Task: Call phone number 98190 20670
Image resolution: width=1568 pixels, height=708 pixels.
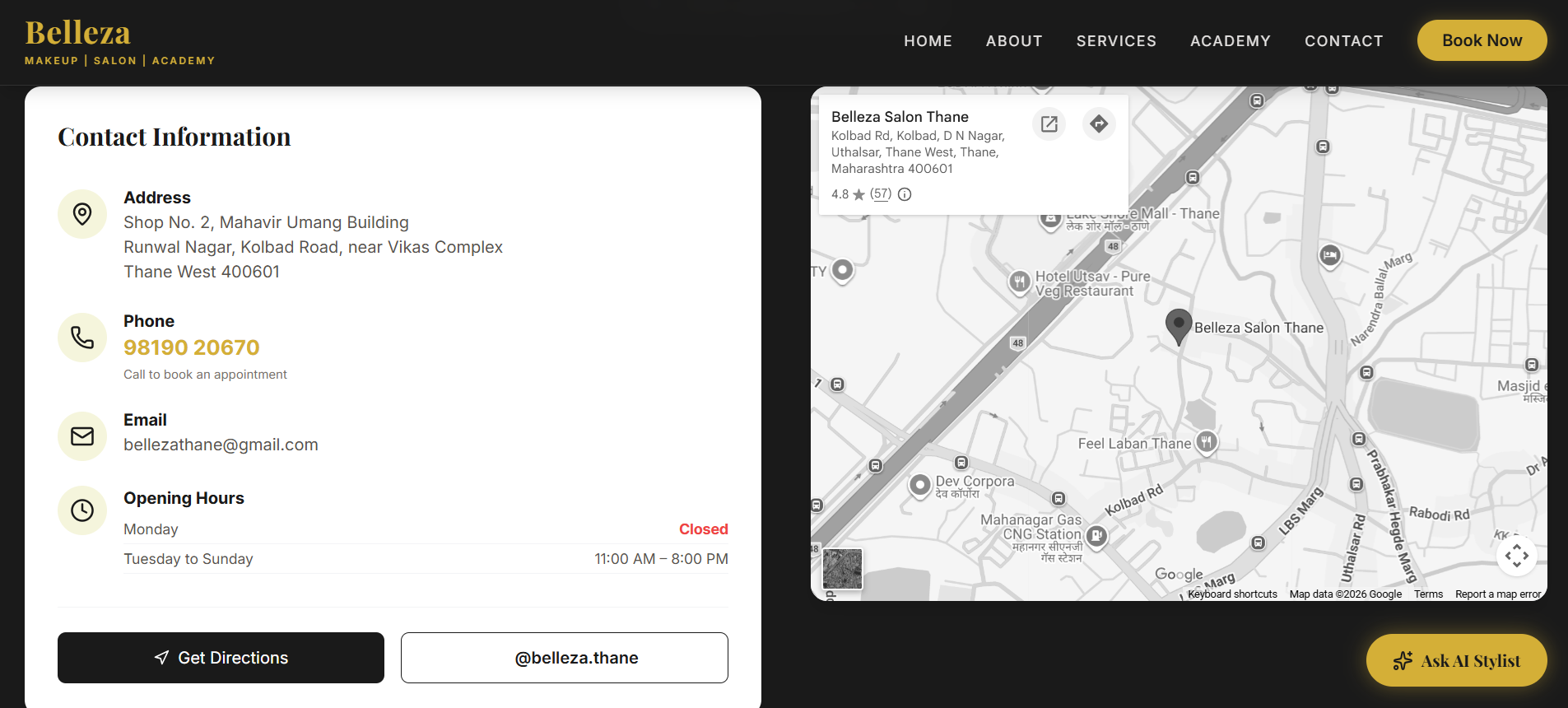Action: (x=192, y=347)
